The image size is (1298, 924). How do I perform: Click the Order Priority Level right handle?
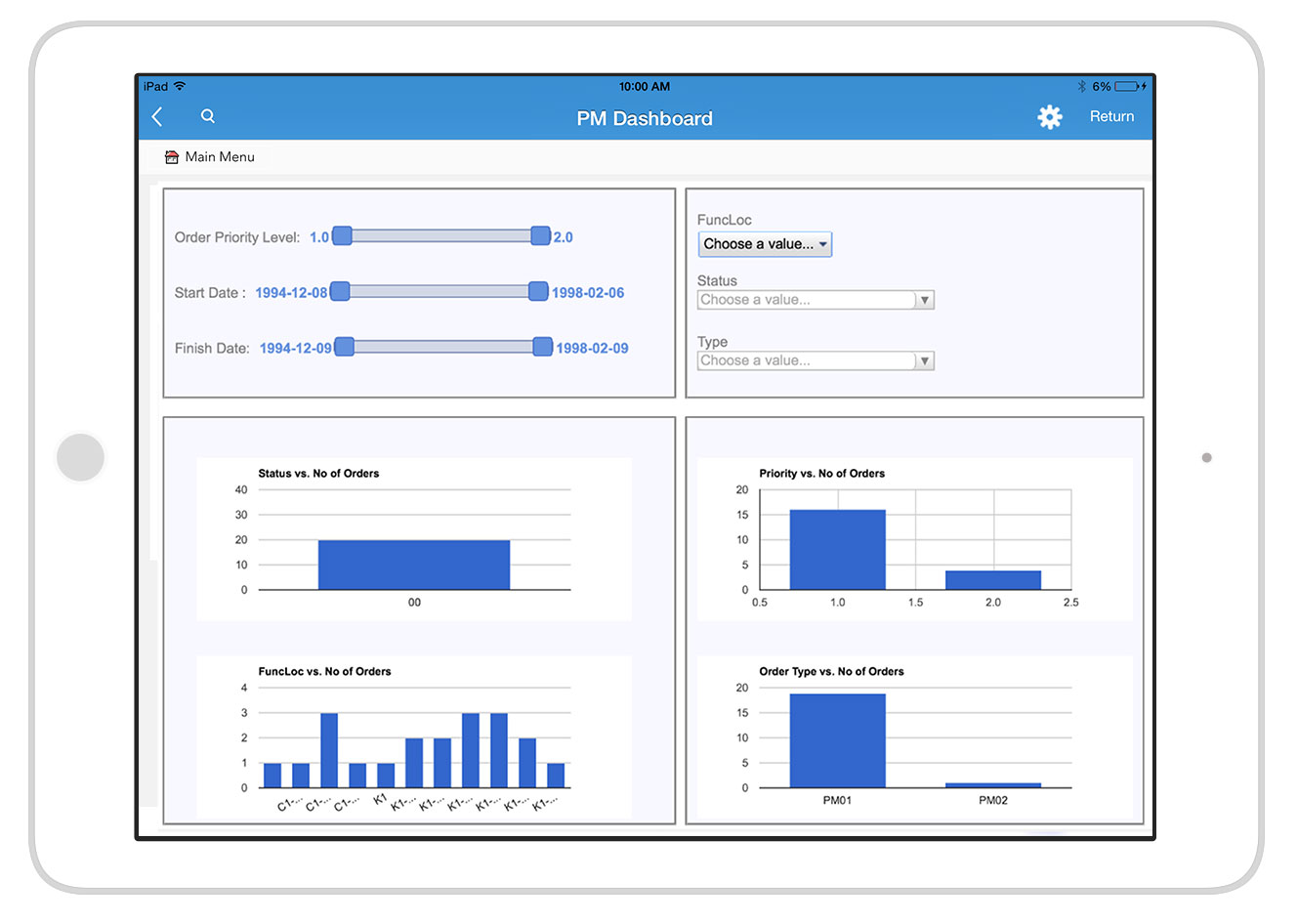[540, 235]
